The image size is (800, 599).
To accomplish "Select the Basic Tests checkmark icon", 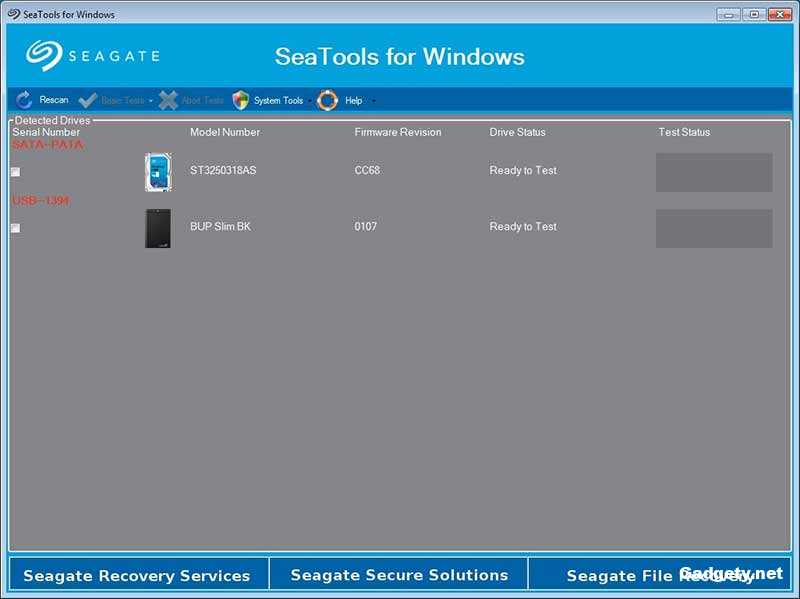I will 88,100.
